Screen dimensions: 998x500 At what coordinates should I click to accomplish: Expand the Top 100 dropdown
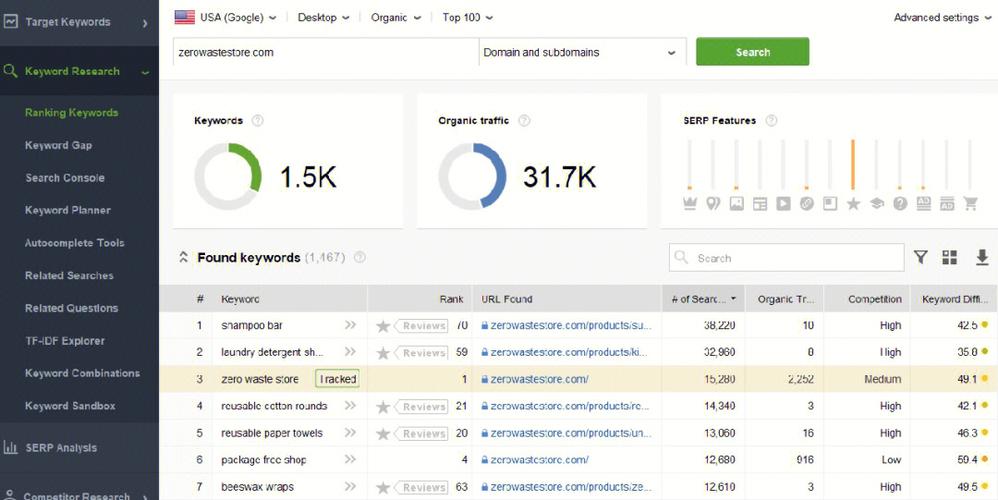point(468,18)
